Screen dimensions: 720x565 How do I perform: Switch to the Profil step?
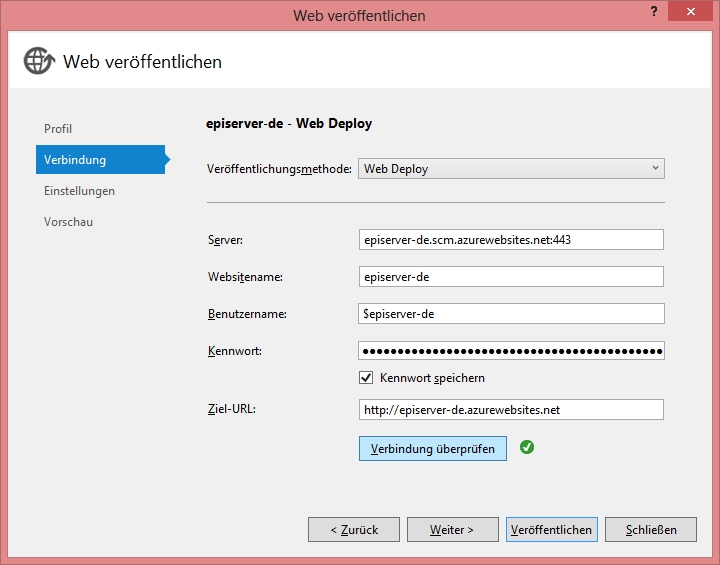click(58, 129)
